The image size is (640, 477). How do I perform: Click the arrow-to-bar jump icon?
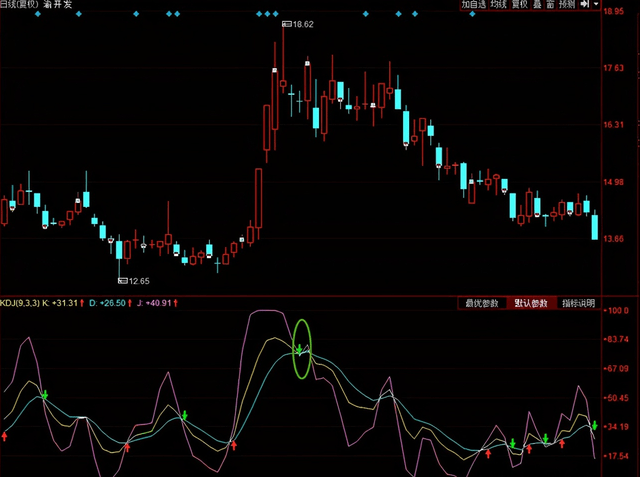(584, 4)
